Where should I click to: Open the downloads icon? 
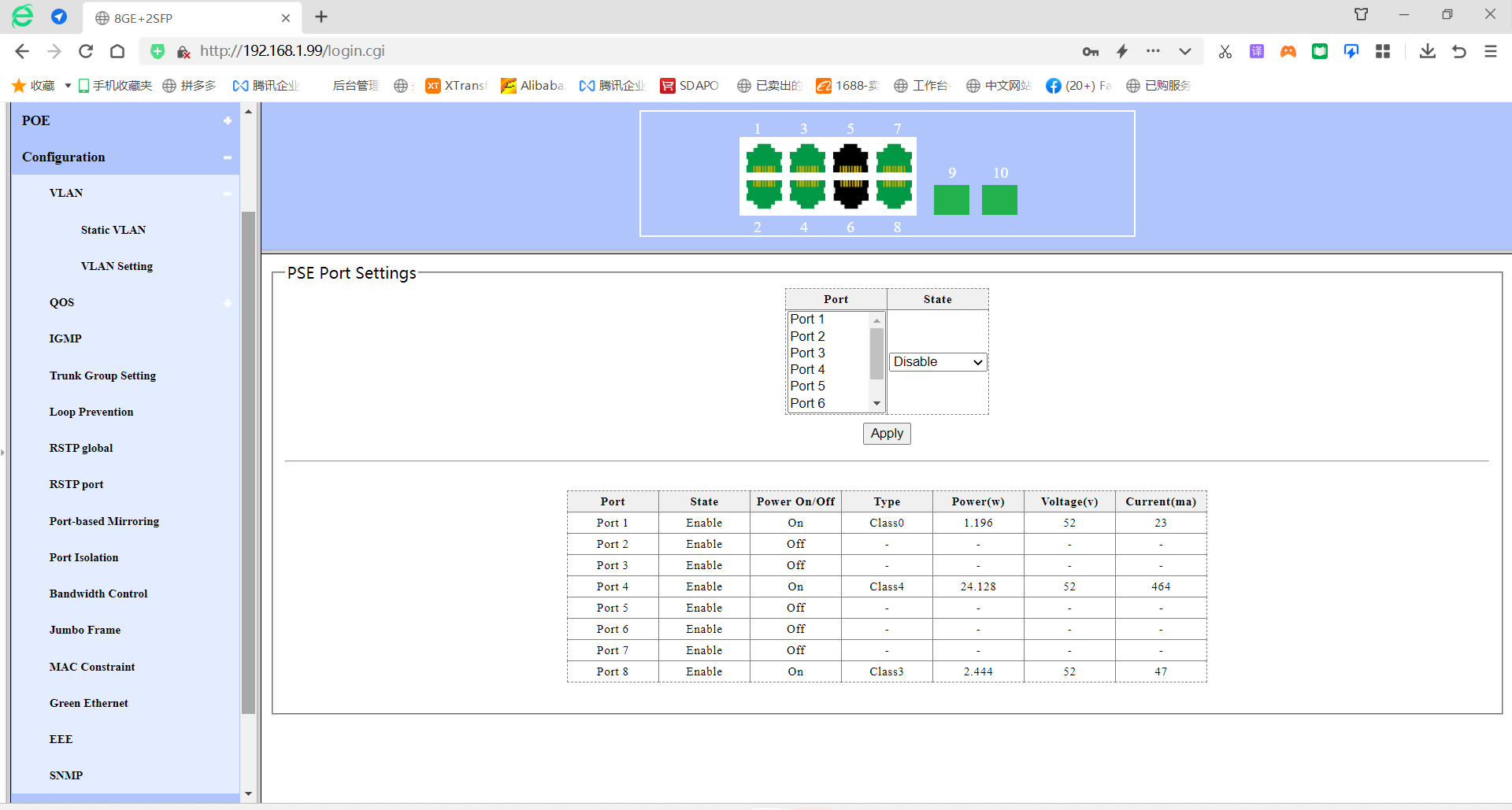tap(1427, 51)
